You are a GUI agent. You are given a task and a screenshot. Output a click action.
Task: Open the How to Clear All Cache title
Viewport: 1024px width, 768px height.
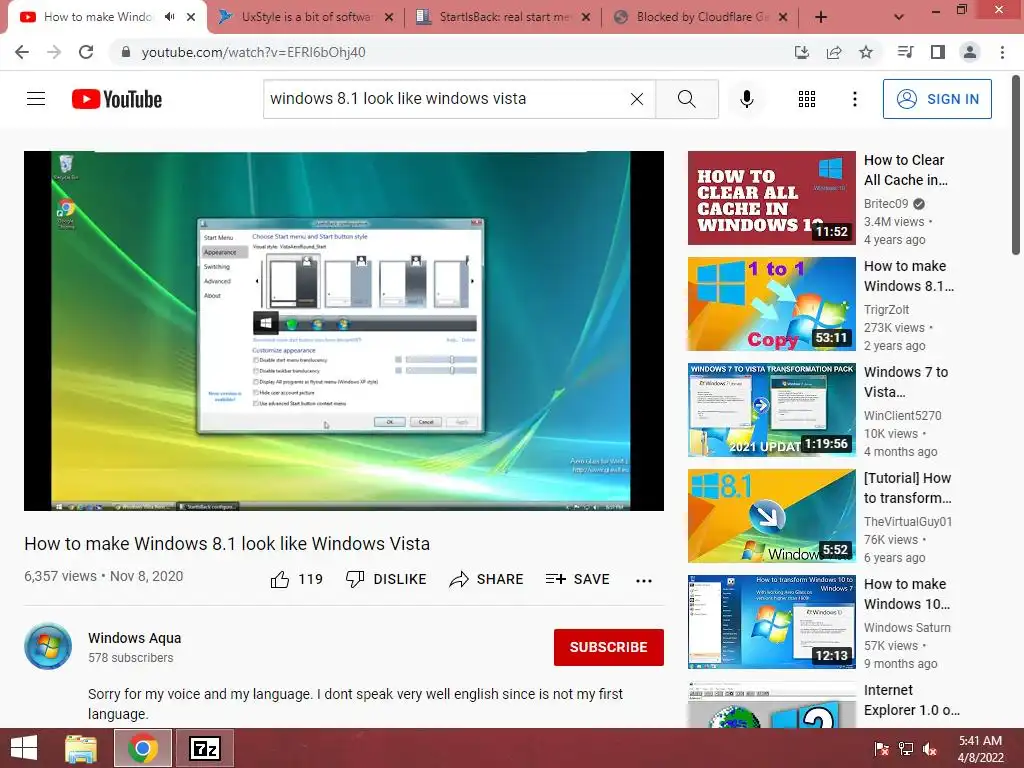tap(906, 170)
